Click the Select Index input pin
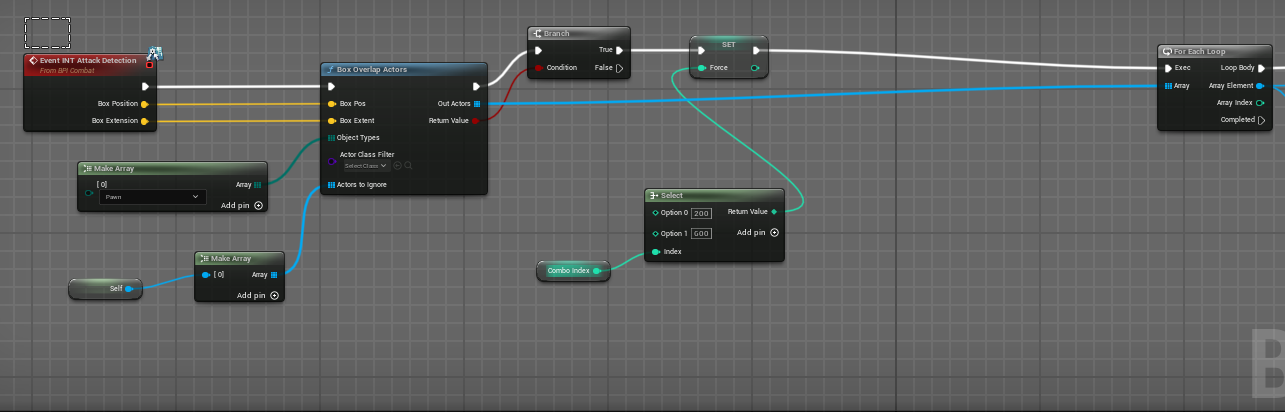This screenshot has height=412, width=1285. [656, 252]
